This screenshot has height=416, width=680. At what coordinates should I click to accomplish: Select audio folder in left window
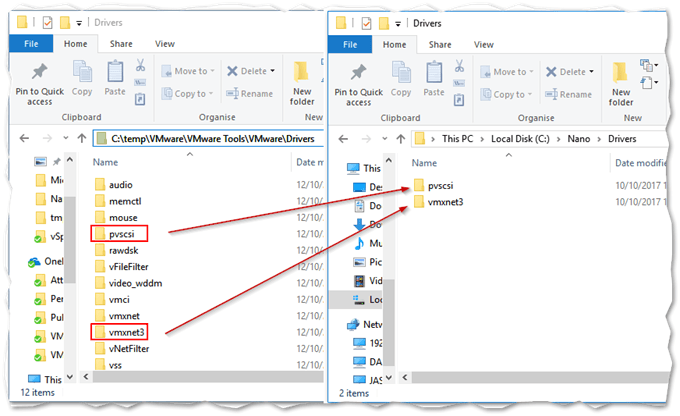(x=114, y=185)
